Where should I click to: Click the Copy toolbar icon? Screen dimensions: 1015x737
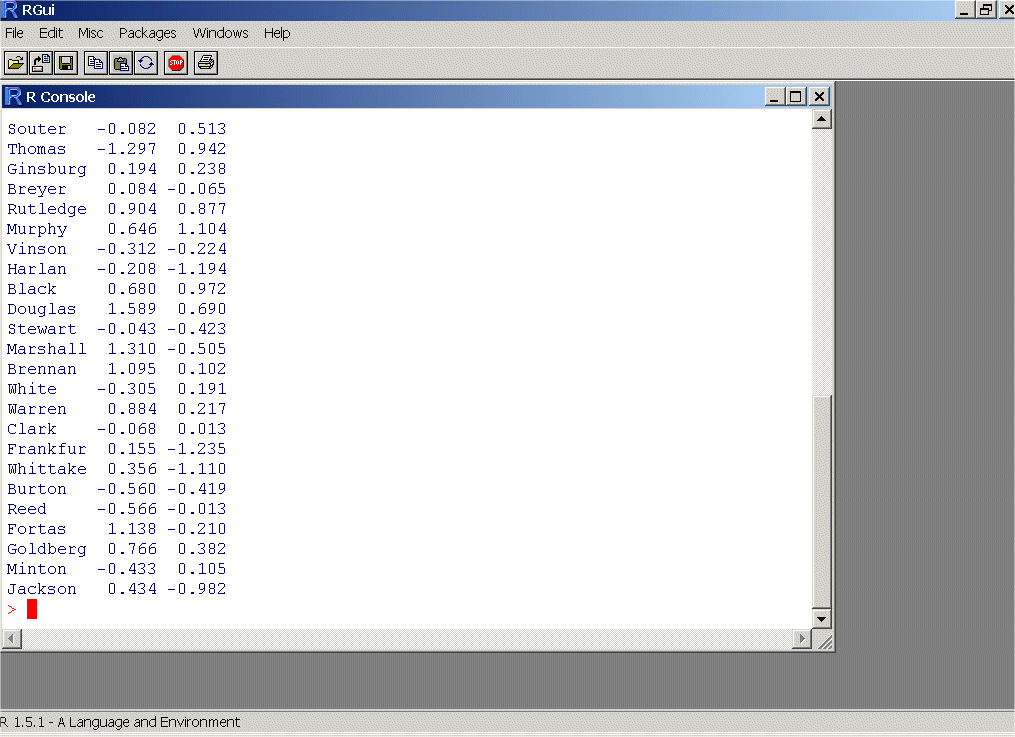(x=96, y=63)
